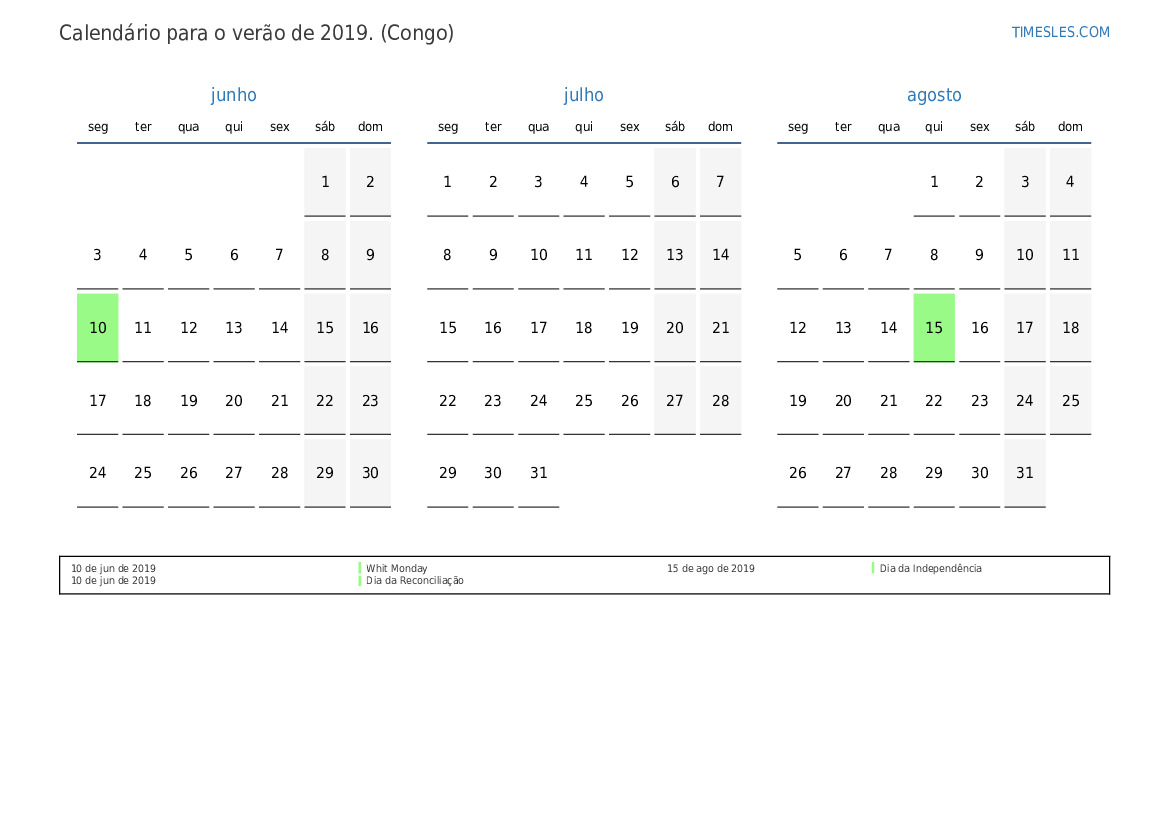Select July 31 in the calendar

pos(539,473)
